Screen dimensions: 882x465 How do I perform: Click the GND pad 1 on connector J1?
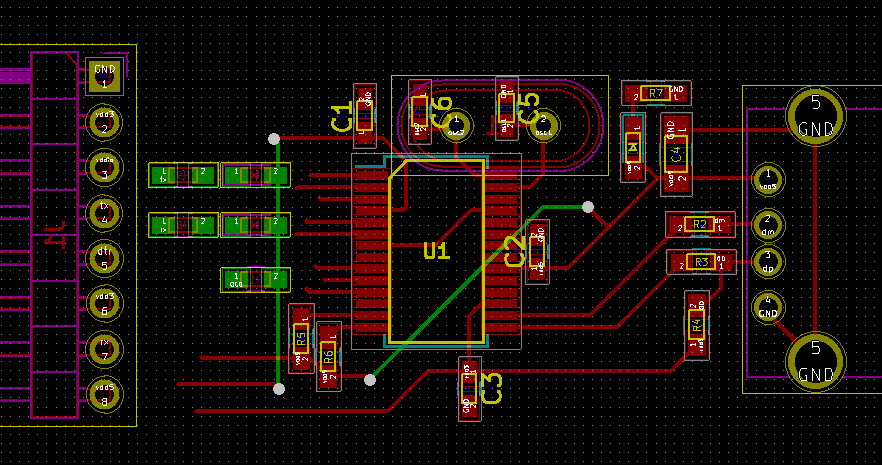pyautogui.click(x=104, y=77)
